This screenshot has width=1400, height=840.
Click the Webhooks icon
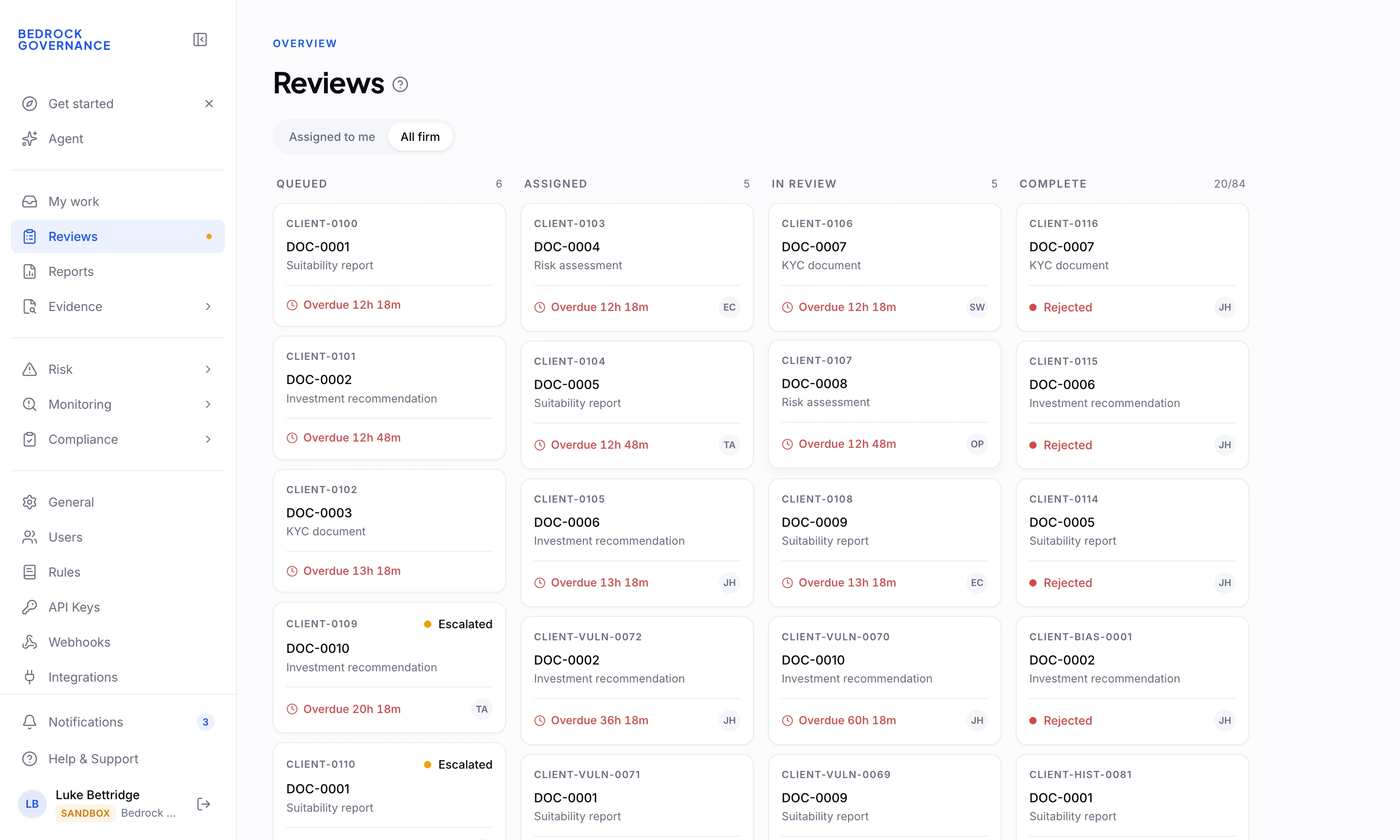[x=30, y=643]
